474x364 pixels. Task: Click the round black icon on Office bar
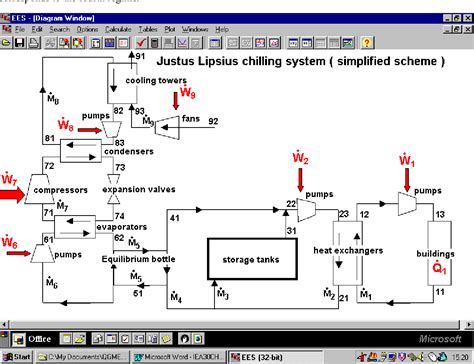click(184, 339)
